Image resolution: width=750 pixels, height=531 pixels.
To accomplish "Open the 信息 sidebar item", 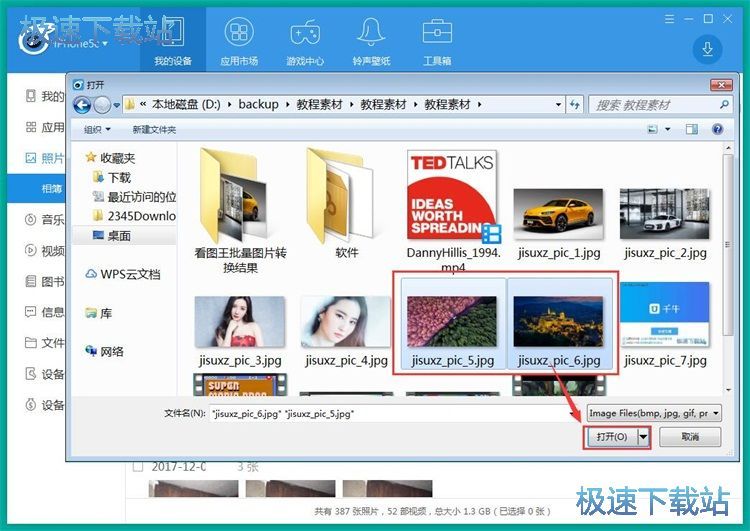I will [x=44, y=312].
